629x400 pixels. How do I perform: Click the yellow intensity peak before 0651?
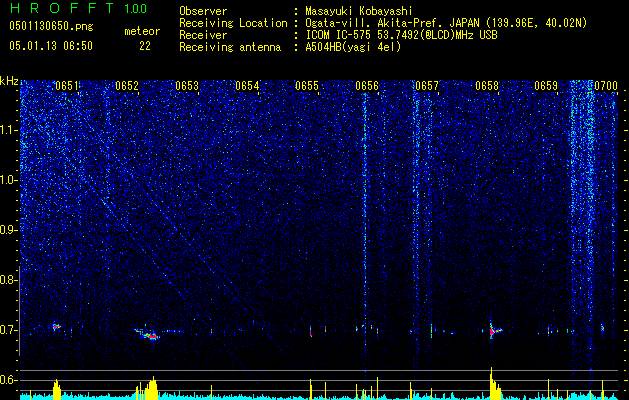coord(57,389)
